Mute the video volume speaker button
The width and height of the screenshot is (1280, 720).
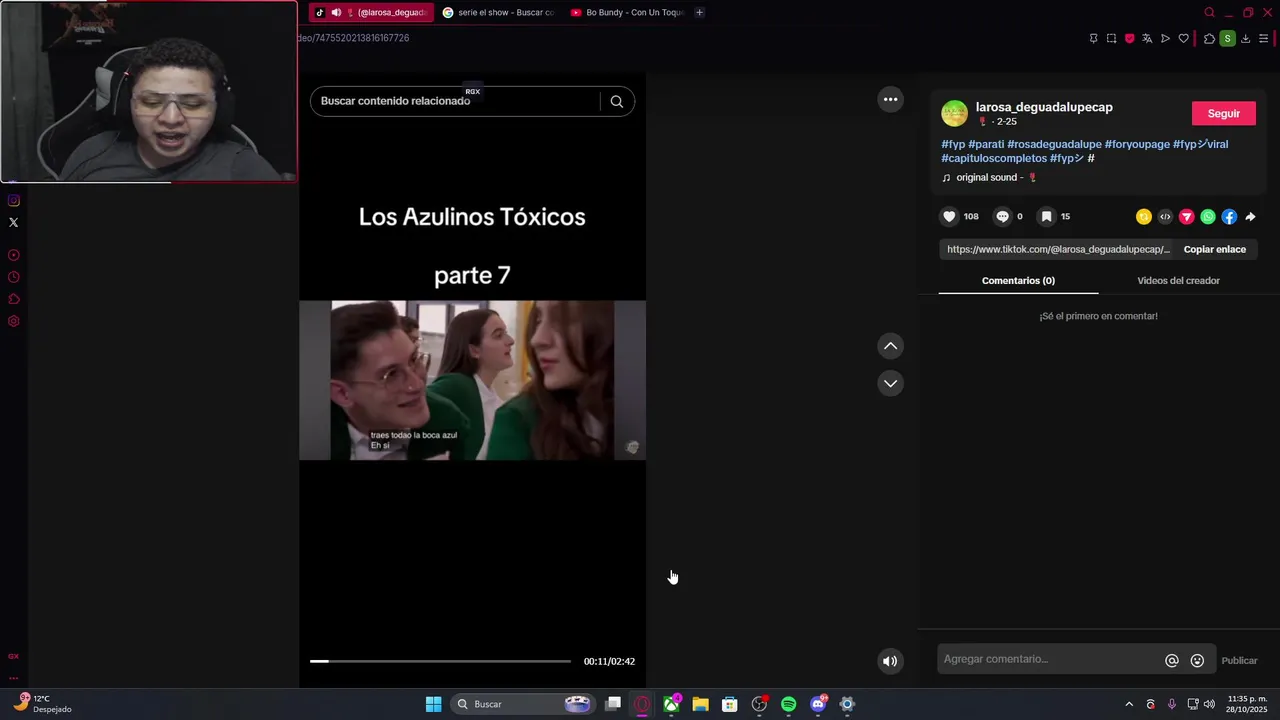point(890,661)
